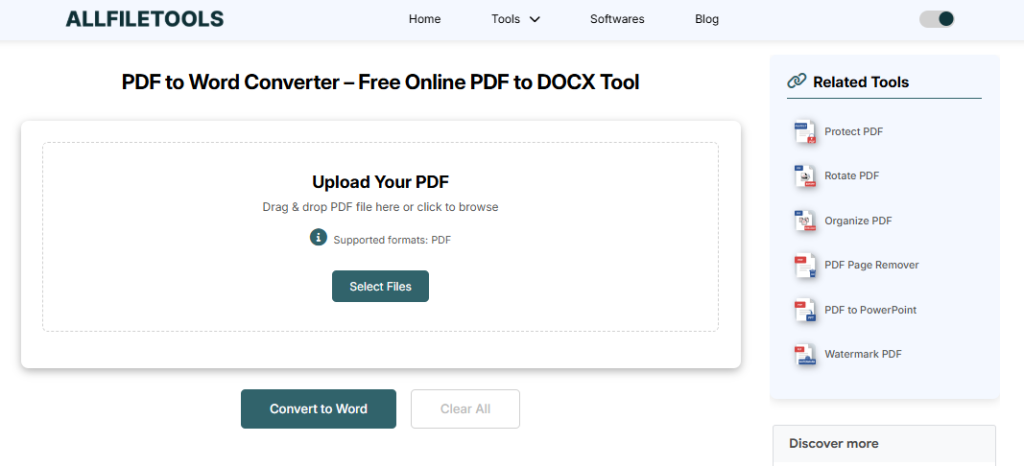Click the PDF to PowerPoint icon
Image resolution: width=1024 pixels, height=466 pixels.
(x=805, y=310)
